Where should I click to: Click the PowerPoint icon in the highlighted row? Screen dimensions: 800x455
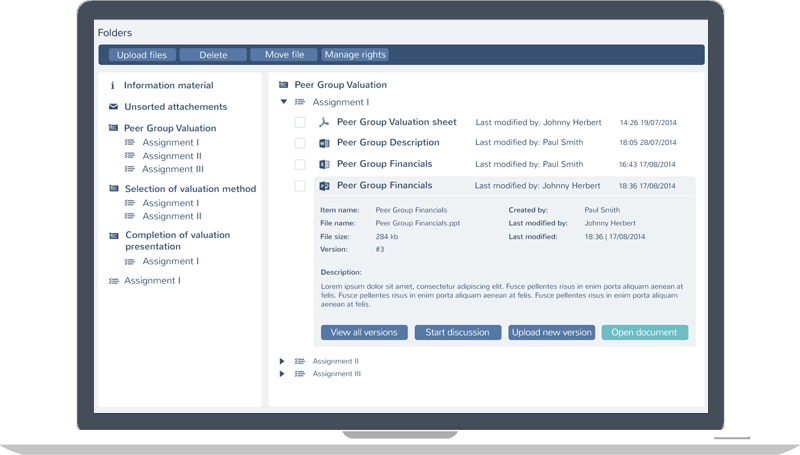(x=323, y=186)
